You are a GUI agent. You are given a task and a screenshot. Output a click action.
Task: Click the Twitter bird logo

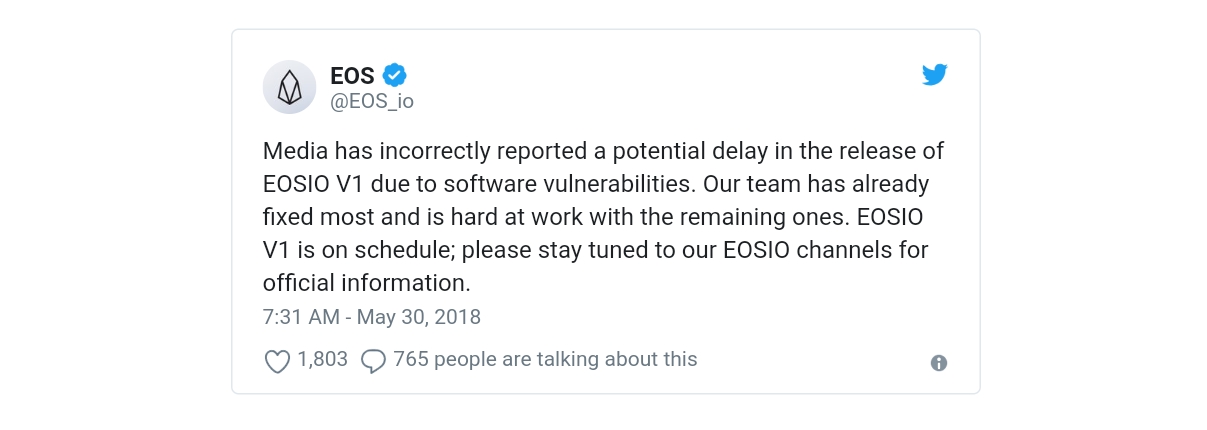(934, 75)
